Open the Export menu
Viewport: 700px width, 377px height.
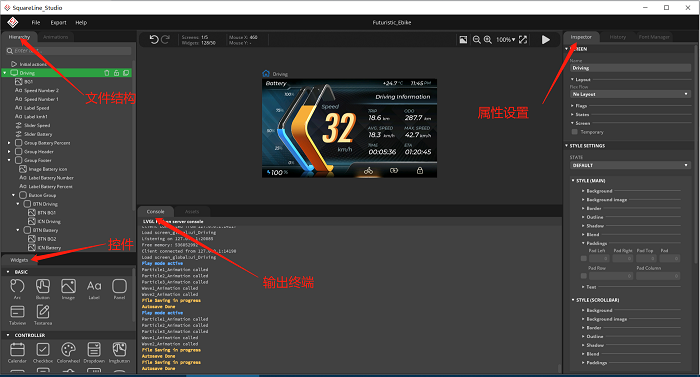coord(58,22)
